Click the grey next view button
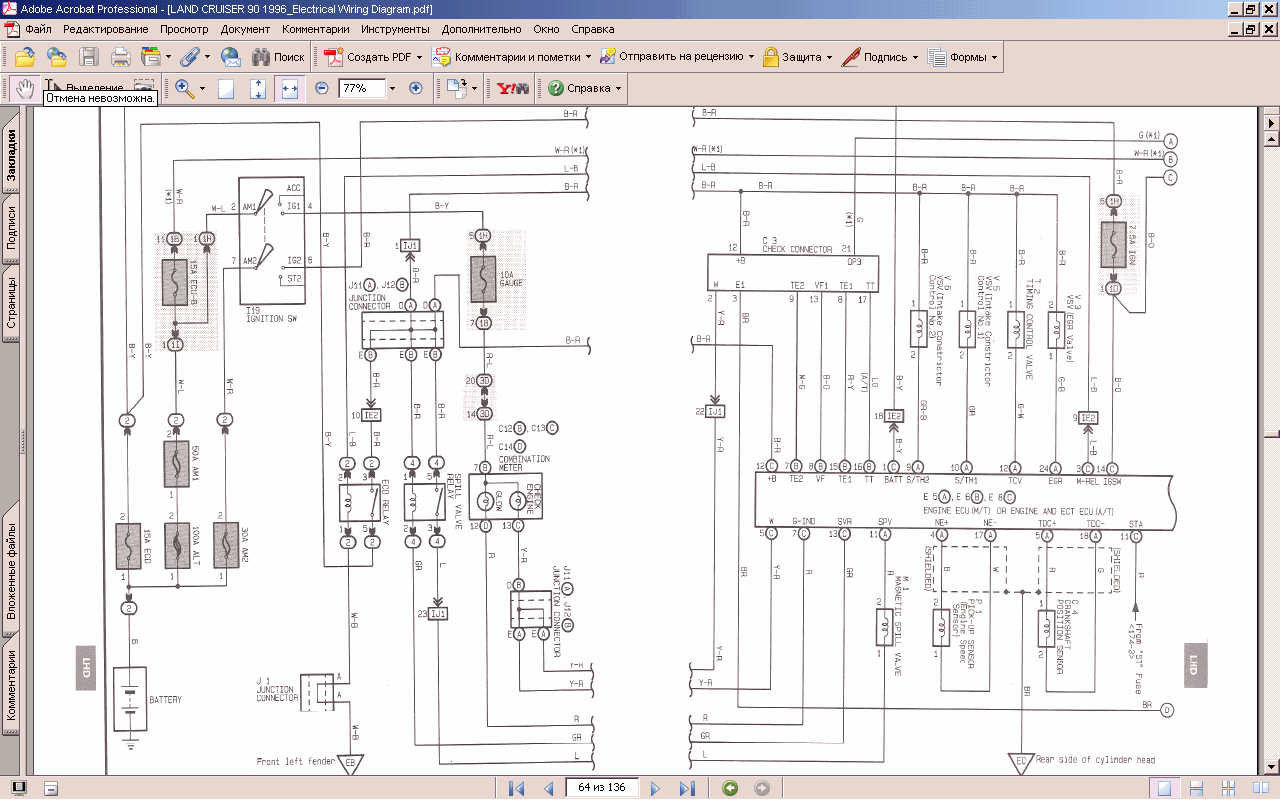This screenshot has height=800, width=1280. tap(762, 788)
